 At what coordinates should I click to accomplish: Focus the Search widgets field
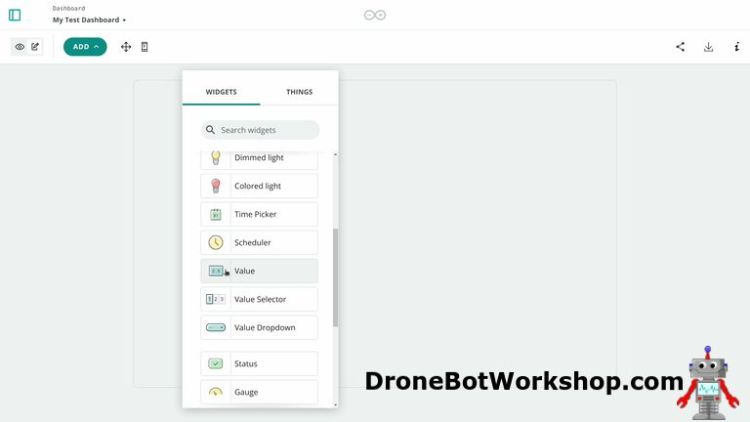[x=260, y=130]
